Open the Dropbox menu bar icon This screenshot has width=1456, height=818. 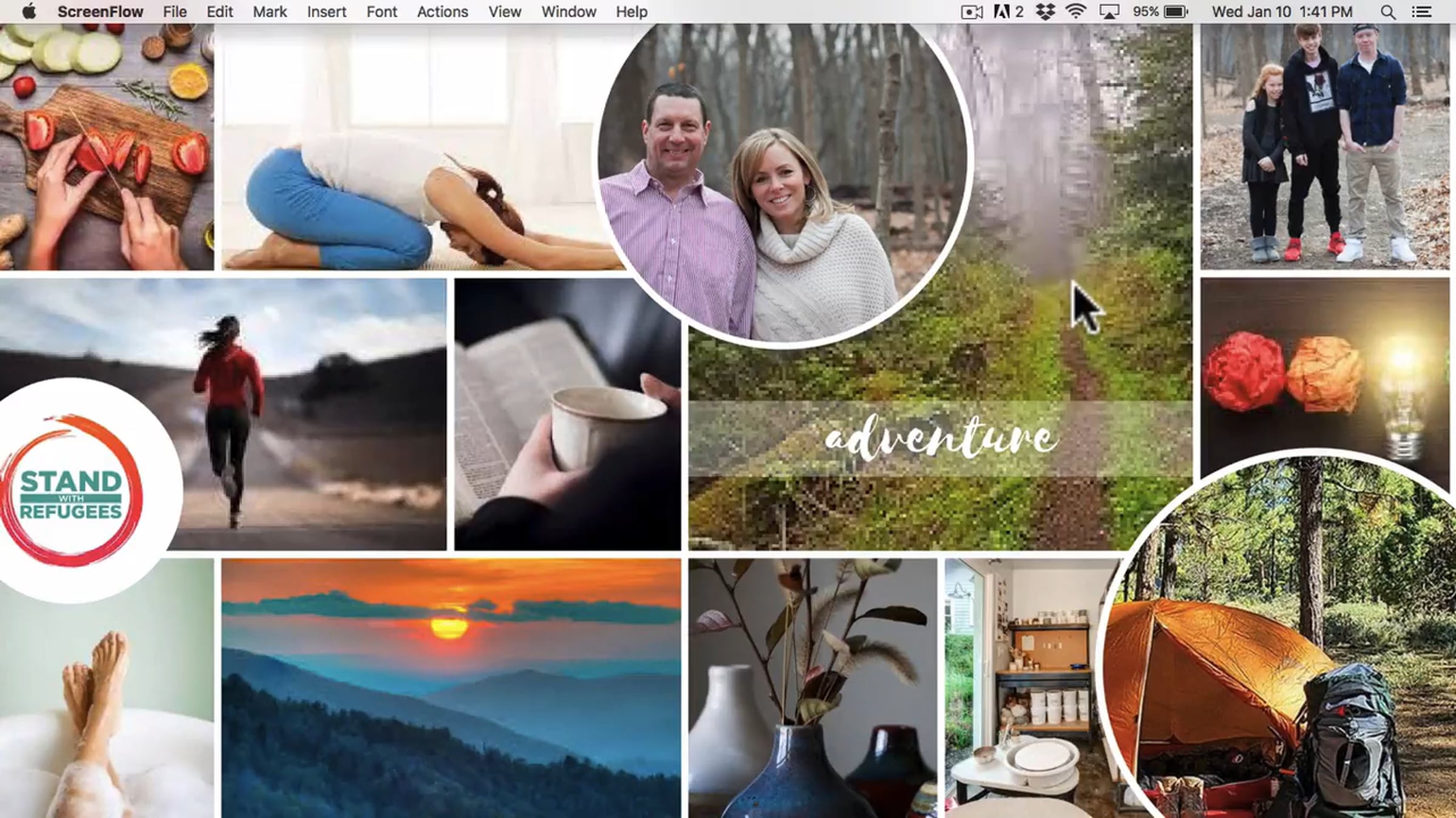1045,12
